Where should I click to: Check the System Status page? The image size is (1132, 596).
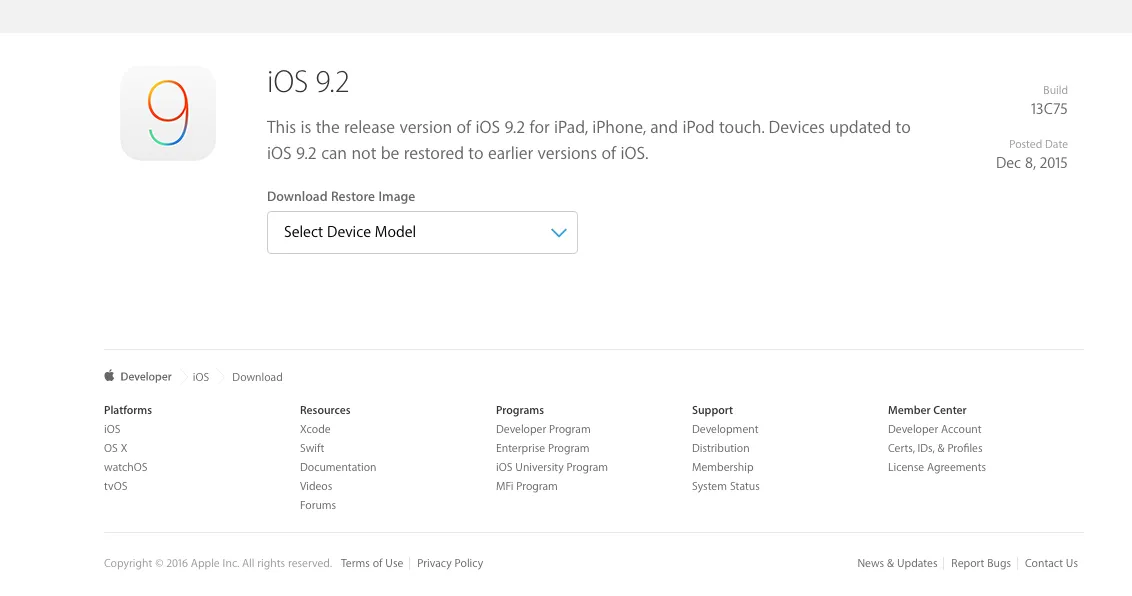[x=725, y=486]
